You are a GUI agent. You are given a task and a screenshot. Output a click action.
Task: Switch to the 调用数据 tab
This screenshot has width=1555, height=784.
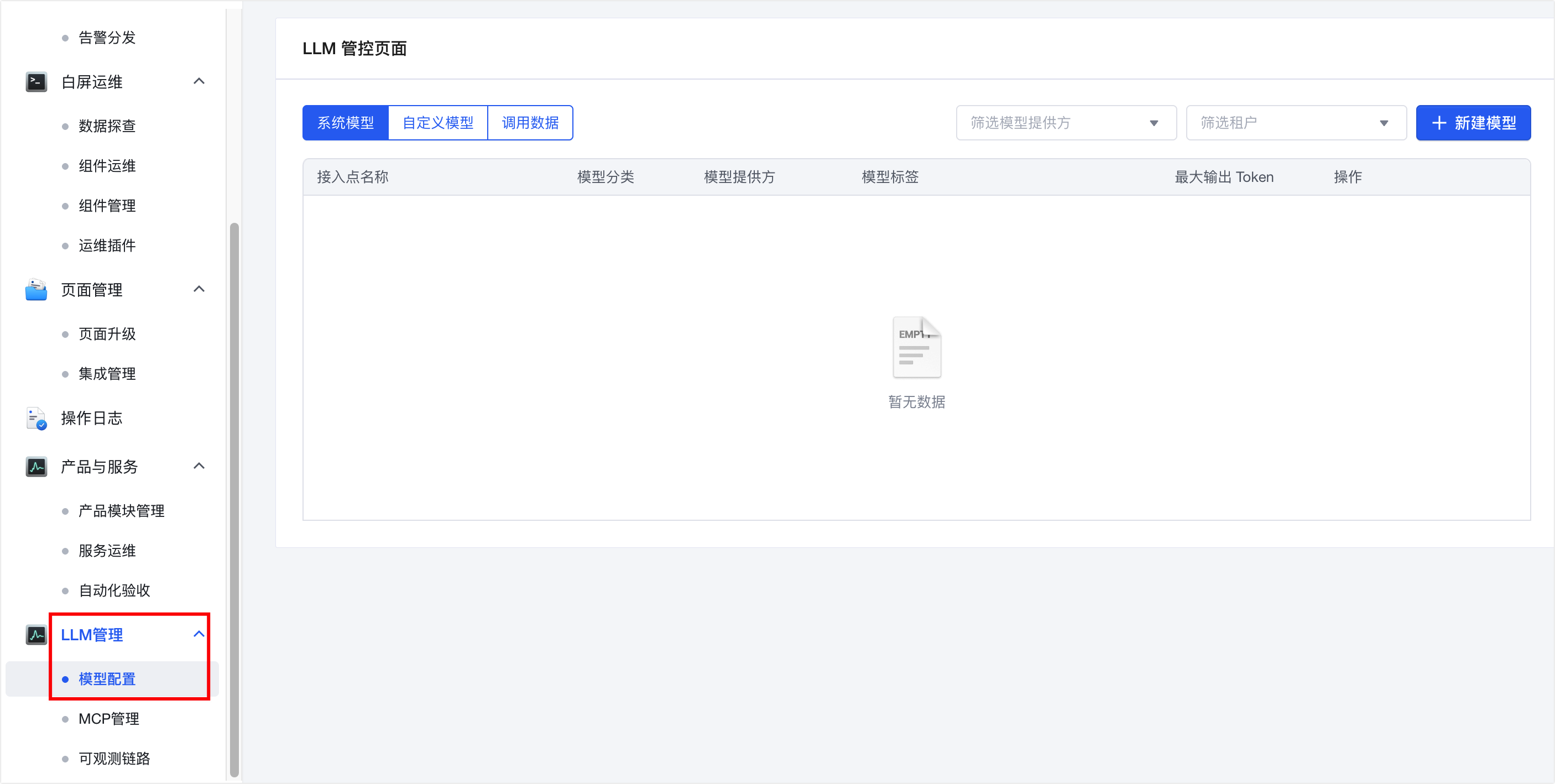click(530, 123)
